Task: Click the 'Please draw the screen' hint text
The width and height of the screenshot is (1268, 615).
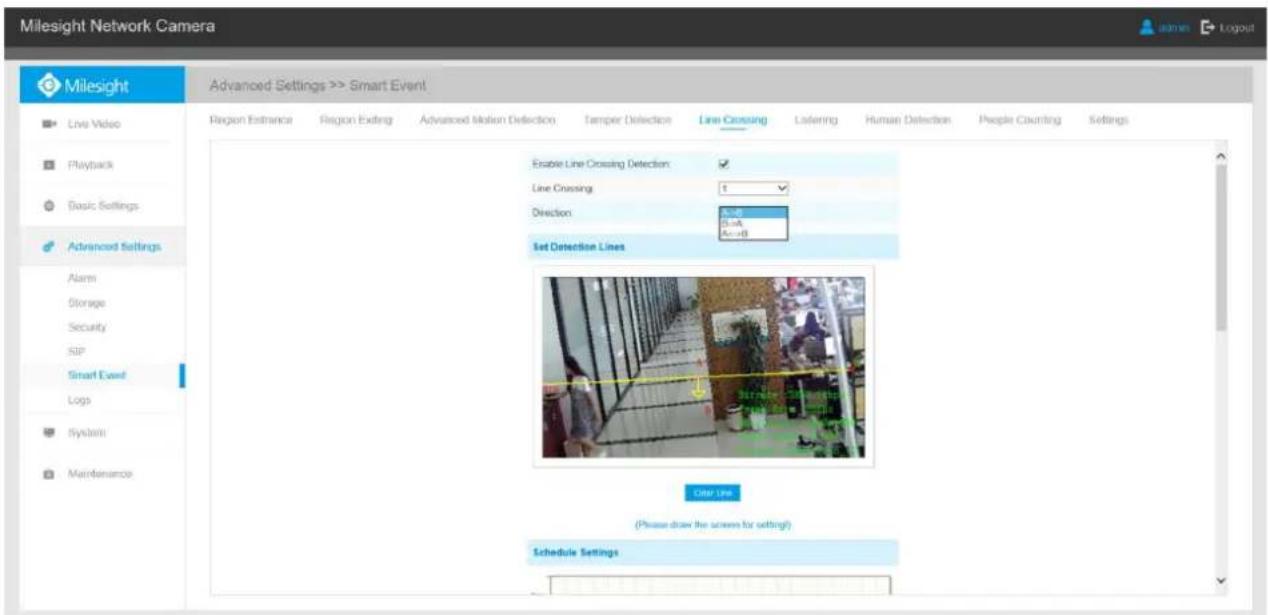Action: point(714,524)
